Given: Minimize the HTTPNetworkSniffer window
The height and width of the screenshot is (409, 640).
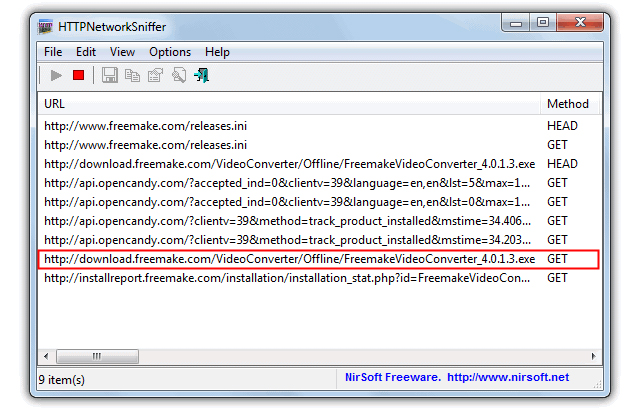Looking at the screenshot, I should 516,23.
